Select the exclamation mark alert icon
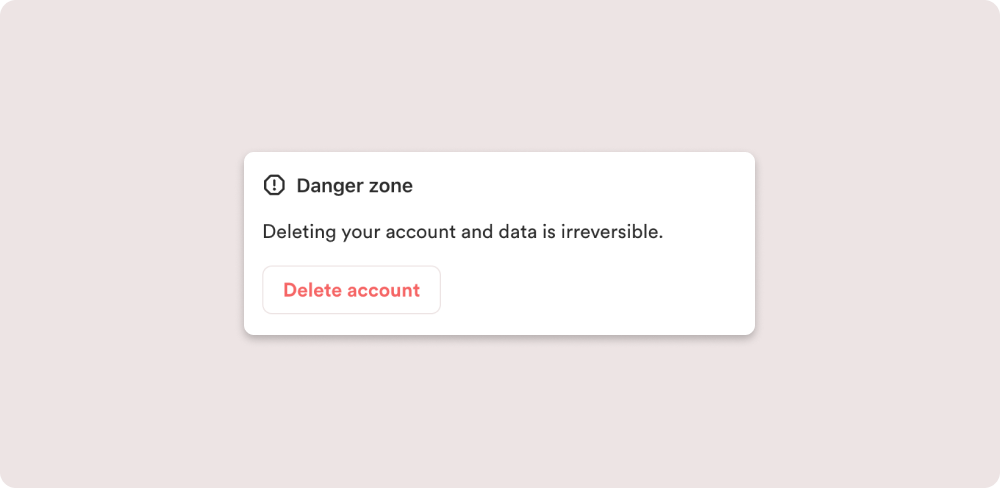This screenshot has width=1000, height=488. (274, 186)
